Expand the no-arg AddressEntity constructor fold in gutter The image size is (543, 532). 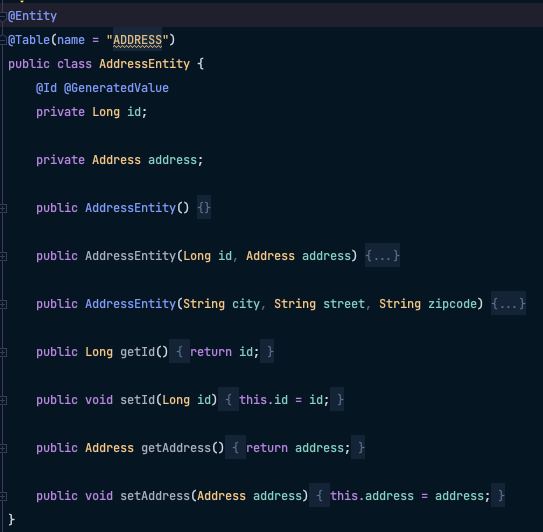pos(3,208)
